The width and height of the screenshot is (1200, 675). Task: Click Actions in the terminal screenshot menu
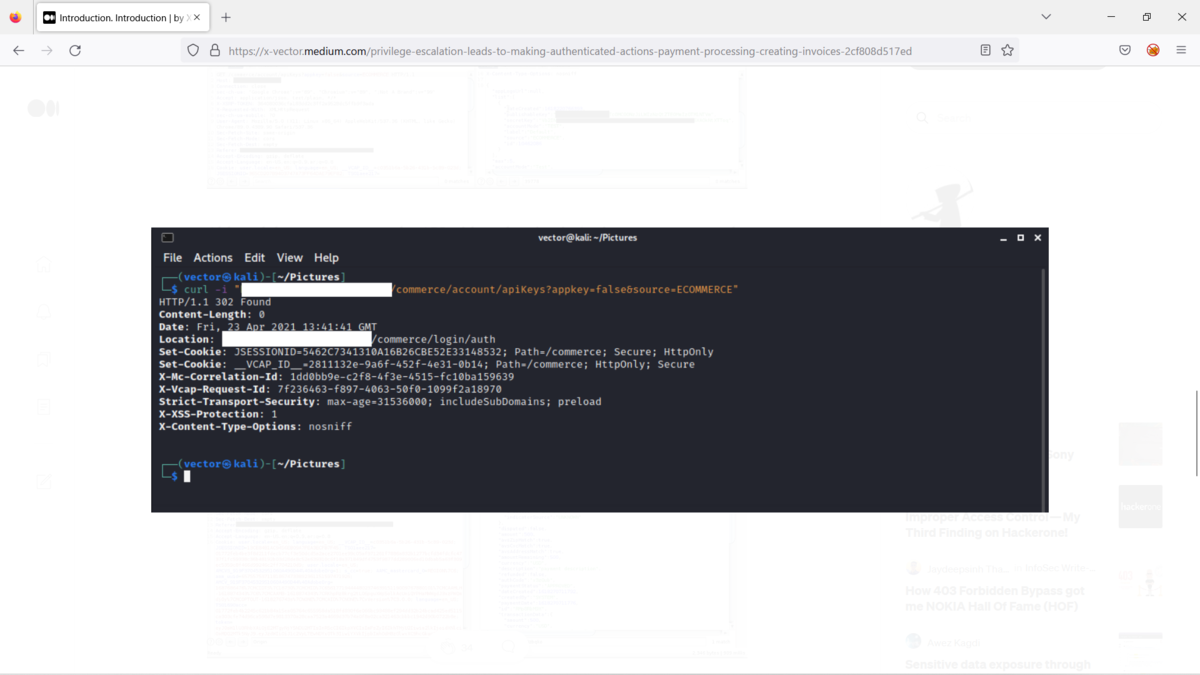(213, 258)
